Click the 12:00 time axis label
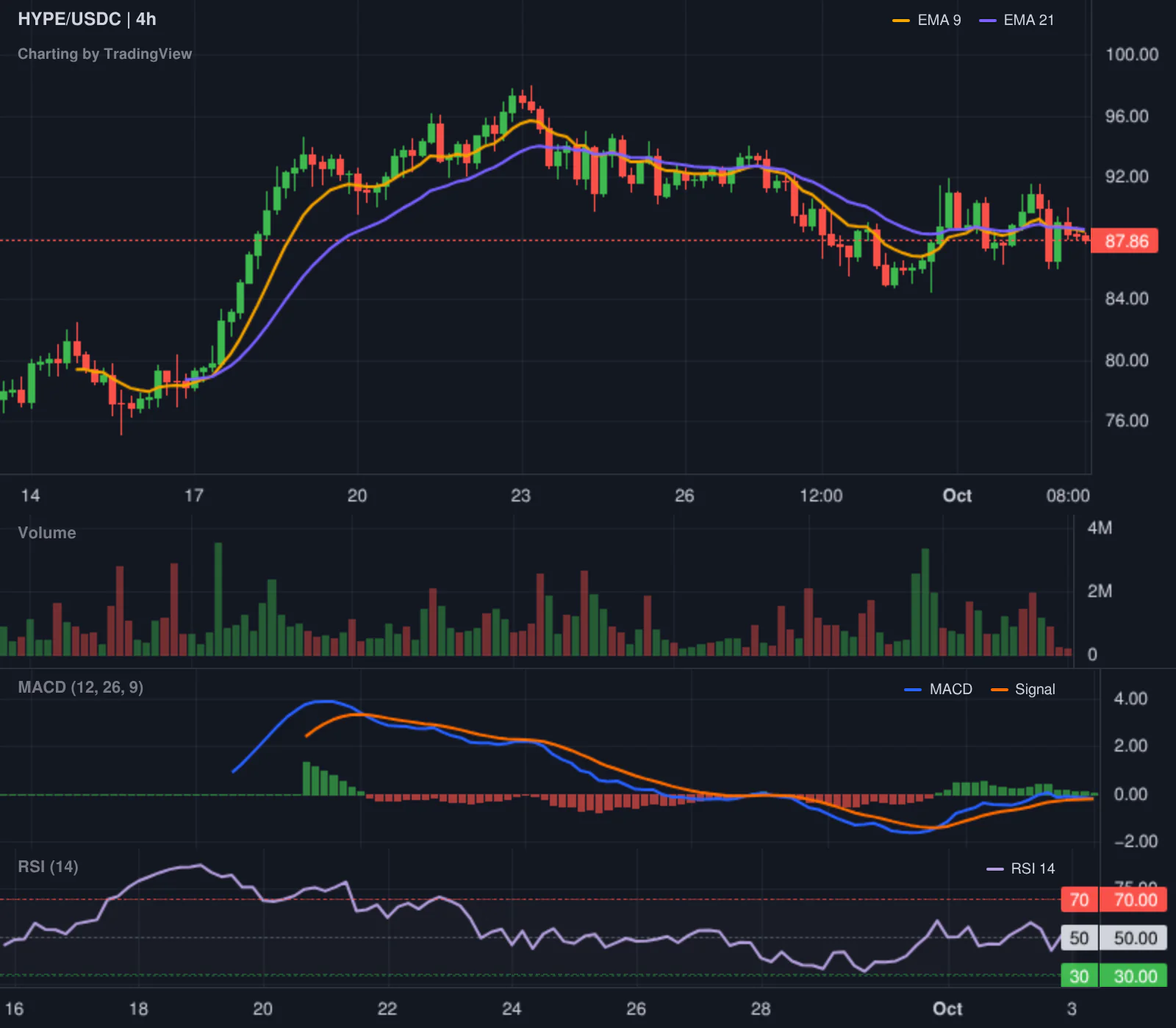The image size is (1176, 1028). (821, 496)
